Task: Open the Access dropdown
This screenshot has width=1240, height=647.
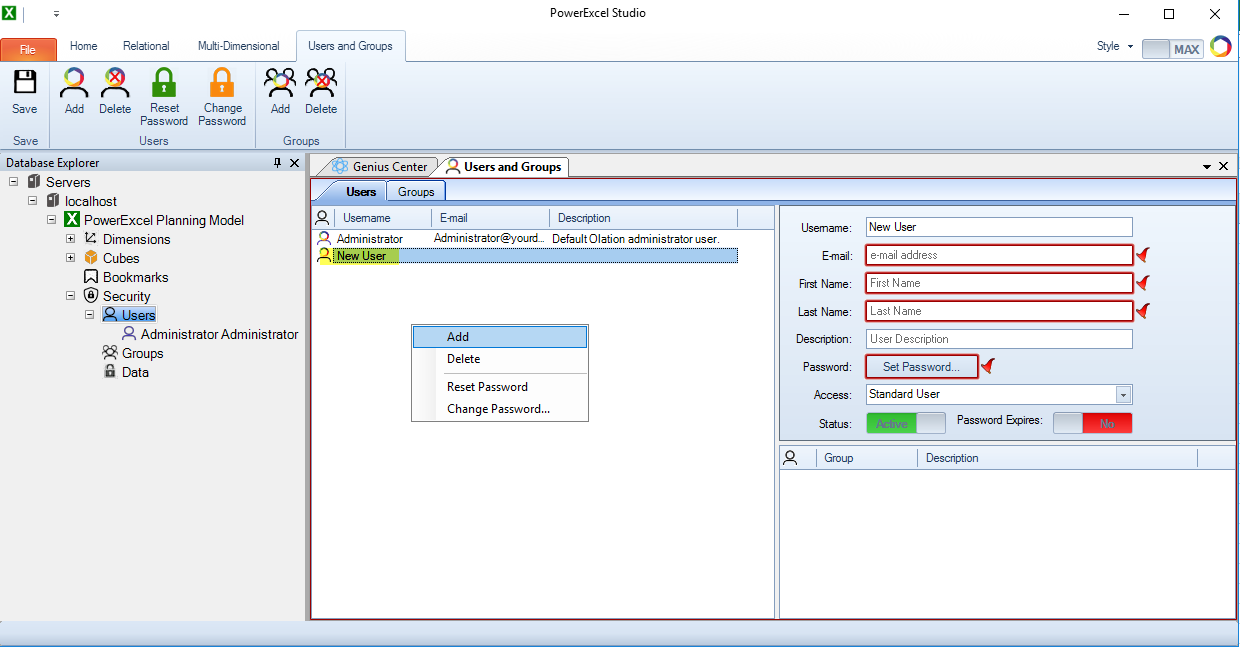Action: (x=1123, y=395)
